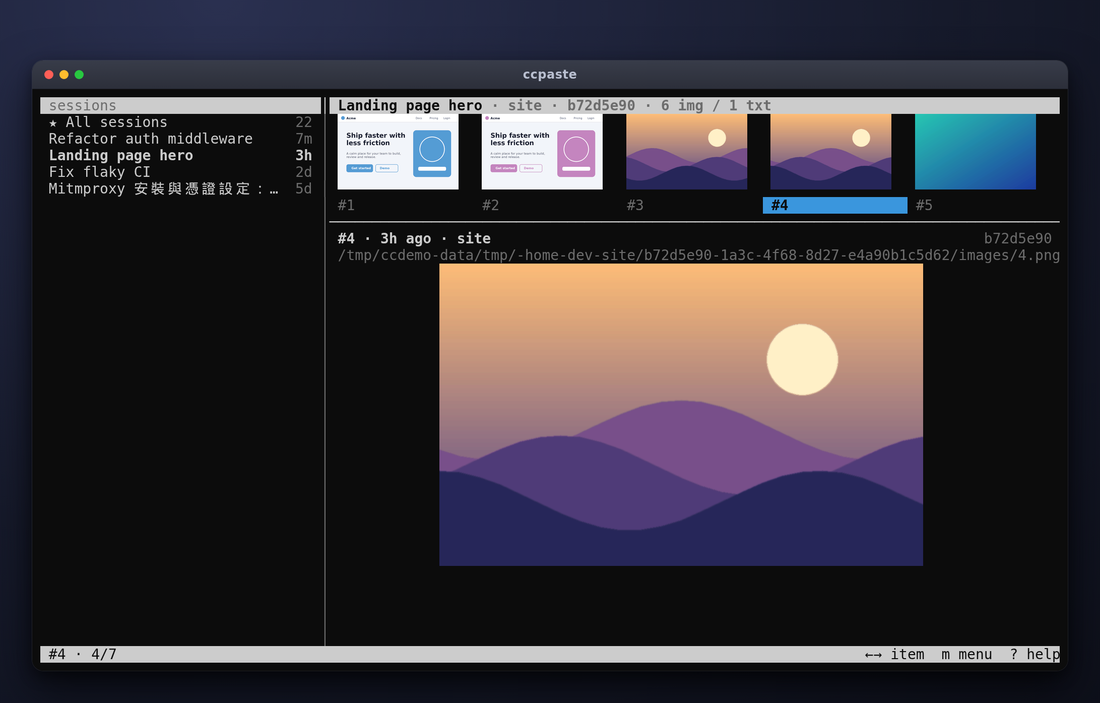Click the large sunset preview image
This screenshot has width=1100, height=703.
click(680, 415)
